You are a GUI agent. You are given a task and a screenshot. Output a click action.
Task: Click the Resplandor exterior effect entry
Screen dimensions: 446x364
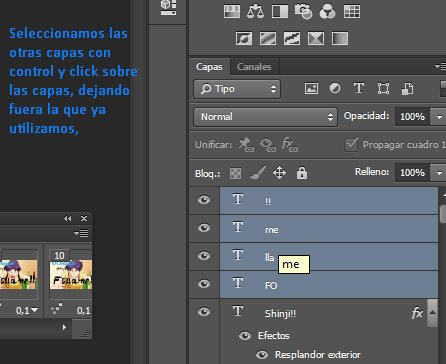318,355
